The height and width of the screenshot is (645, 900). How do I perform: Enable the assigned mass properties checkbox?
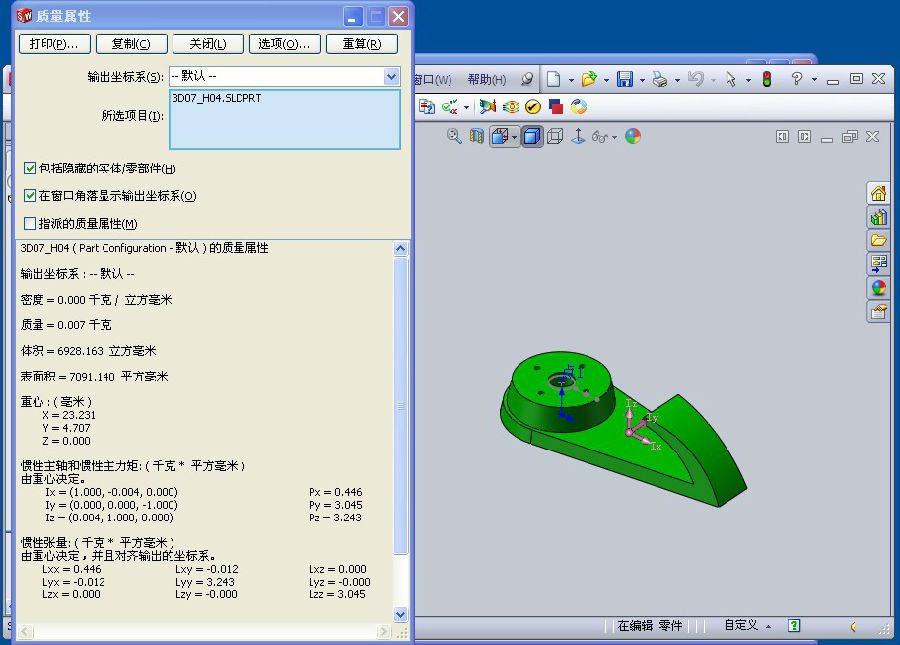30,224
